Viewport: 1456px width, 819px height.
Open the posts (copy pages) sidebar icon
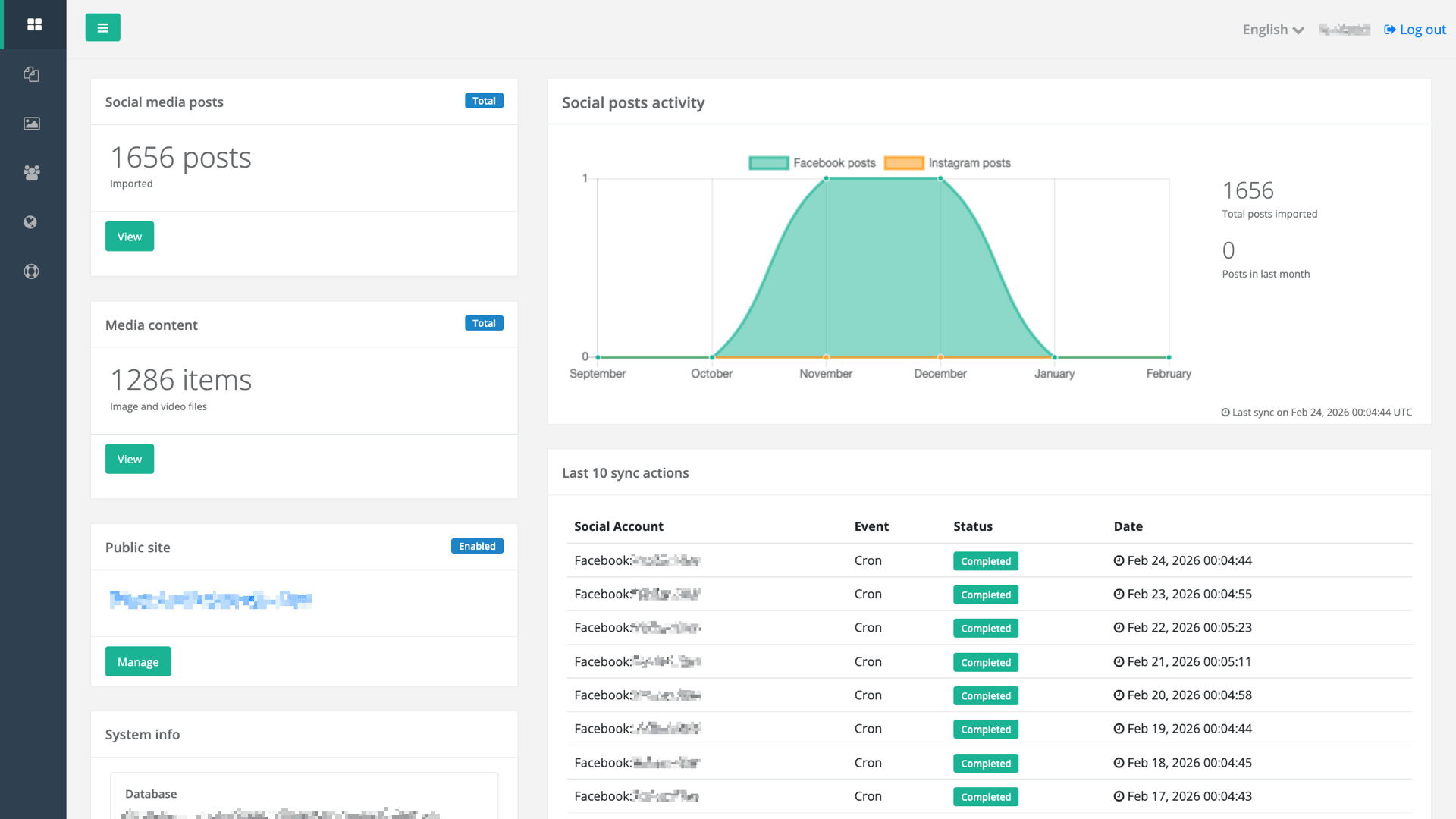31,74
